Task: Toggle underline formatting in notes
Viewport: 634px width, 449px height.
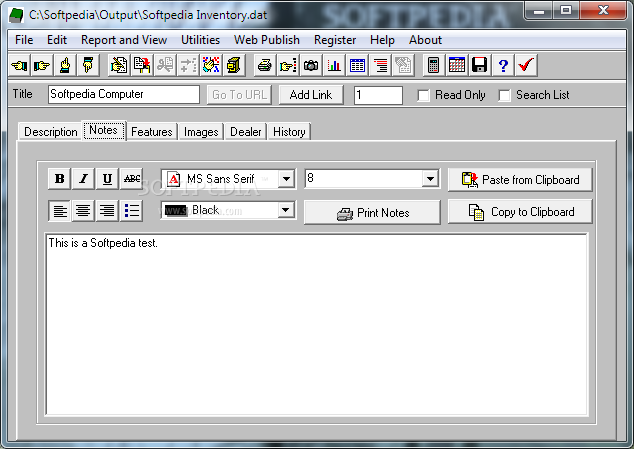Action: coord(107,179)
